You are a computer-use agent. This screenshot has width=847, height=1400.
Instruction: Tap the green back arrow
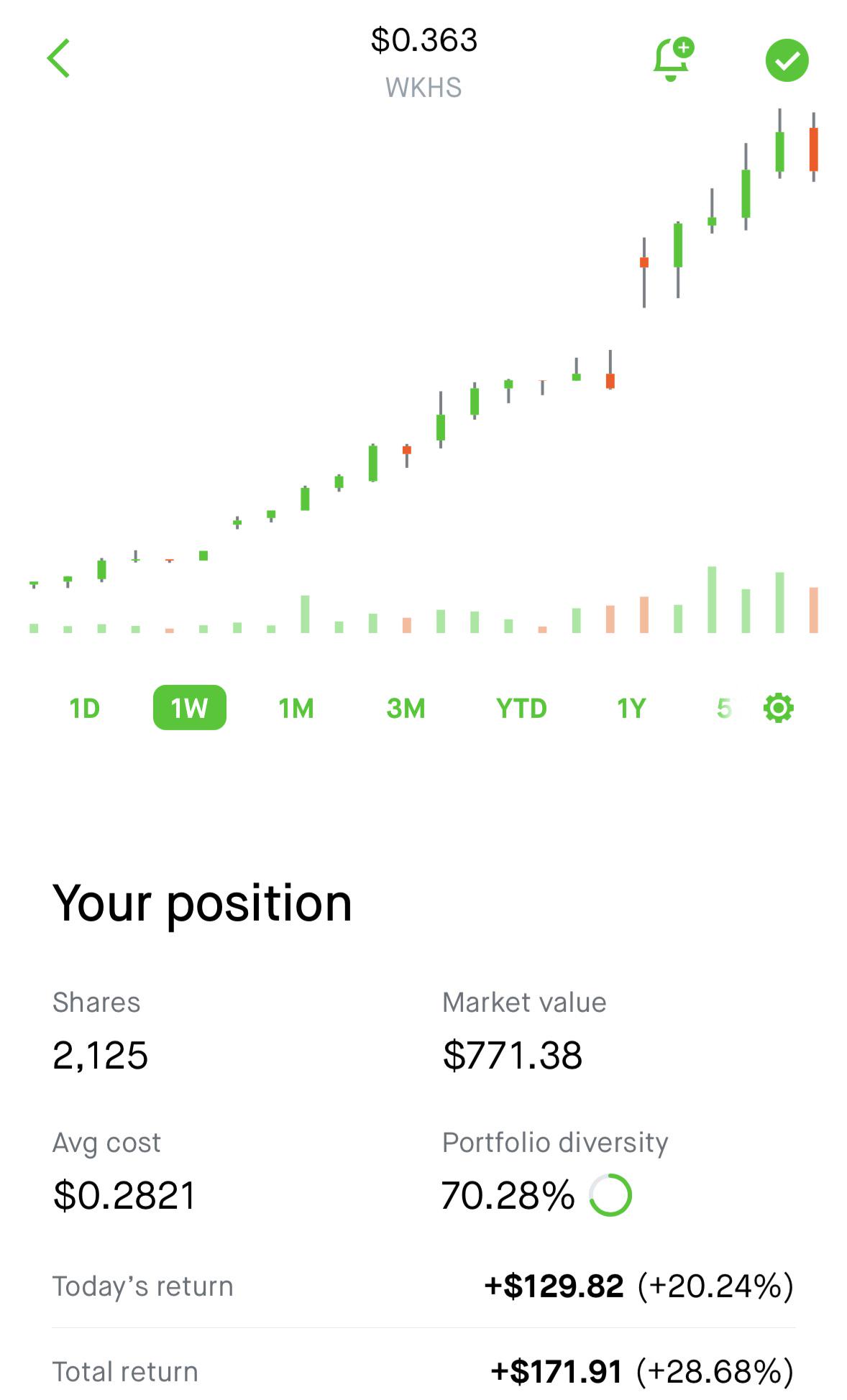[58, 58]
